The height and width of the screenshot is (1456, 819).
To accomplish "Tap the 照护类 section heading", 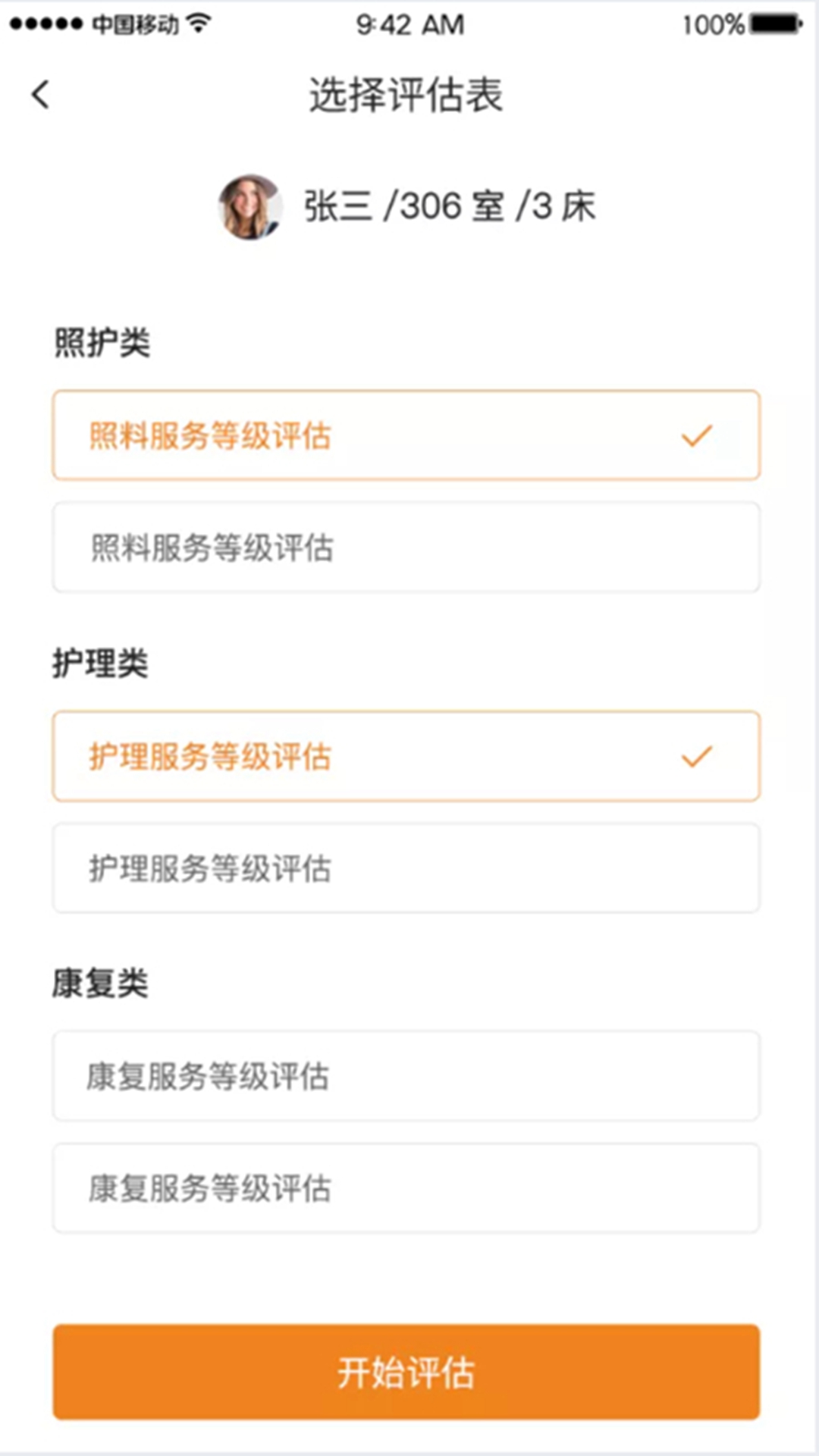I will coord(102,342).
